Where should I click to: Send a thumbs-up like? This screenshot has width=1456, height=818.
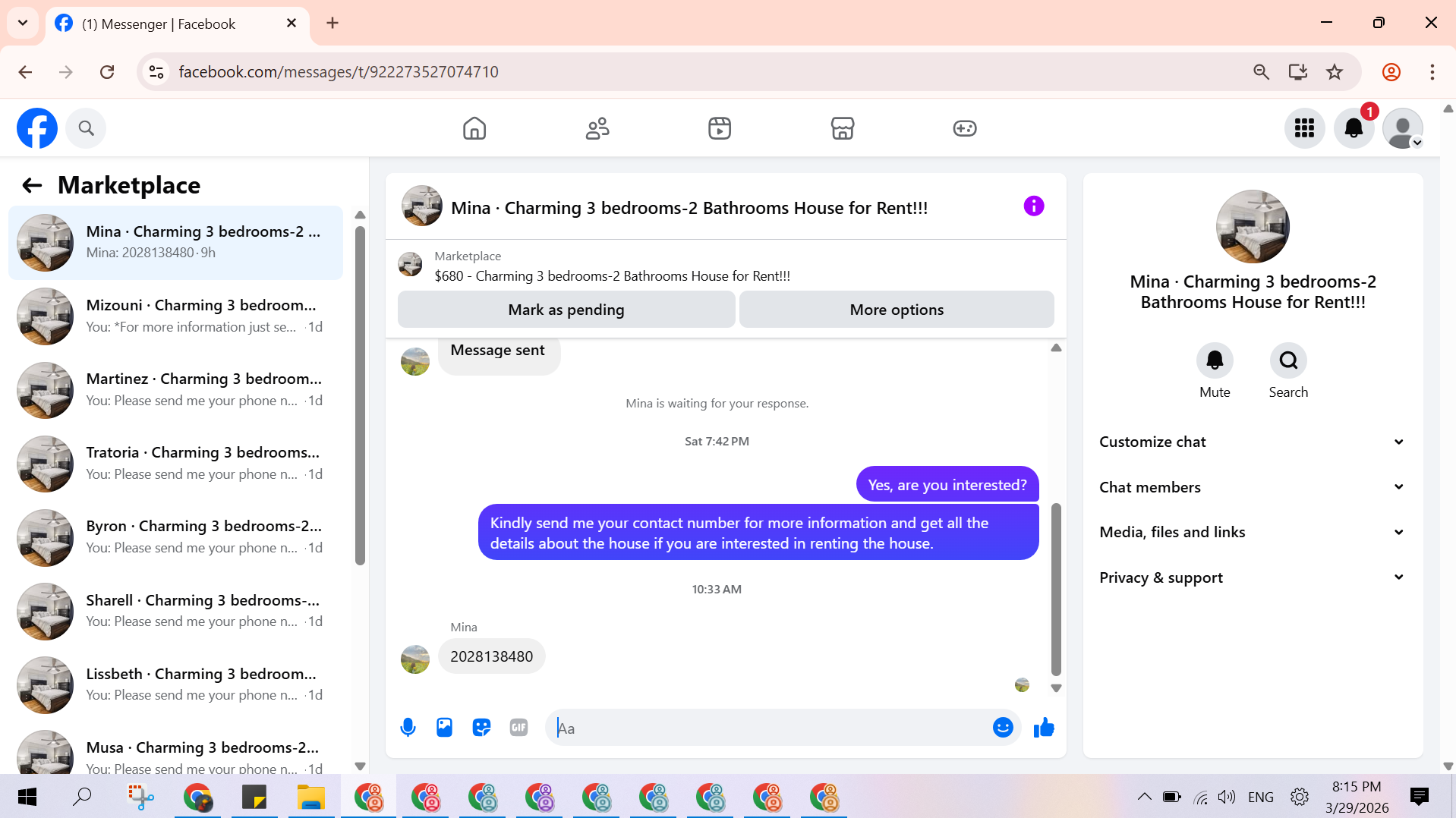(1044, 728)
